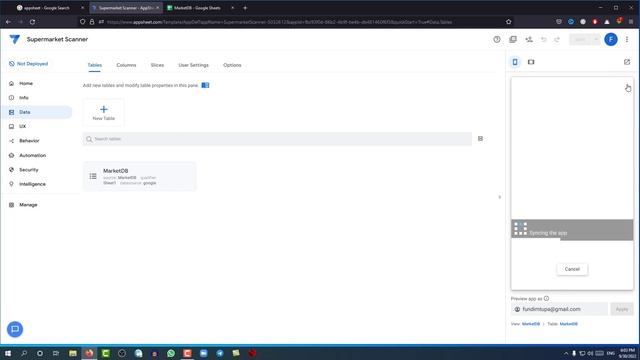This screenshot has width=640, height=360.
Task: Open Windows taskbar search
Action: click(x=24, y=353)
